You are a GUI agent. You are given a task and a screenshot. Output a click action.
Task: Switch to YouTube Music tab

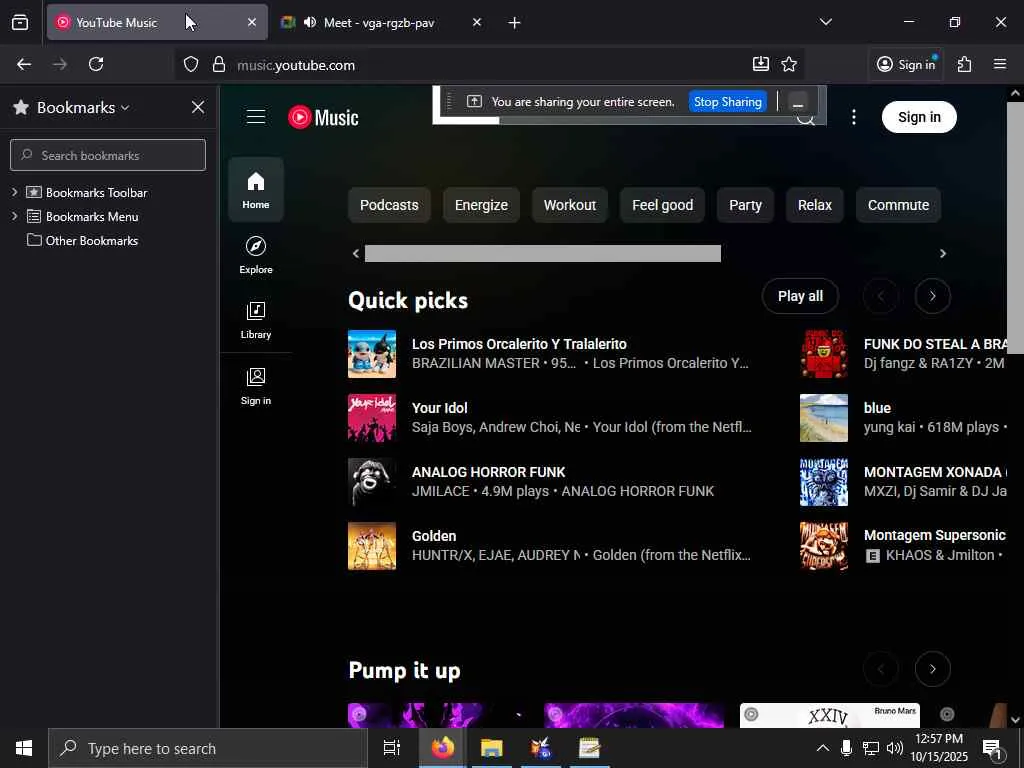(157, 22)
